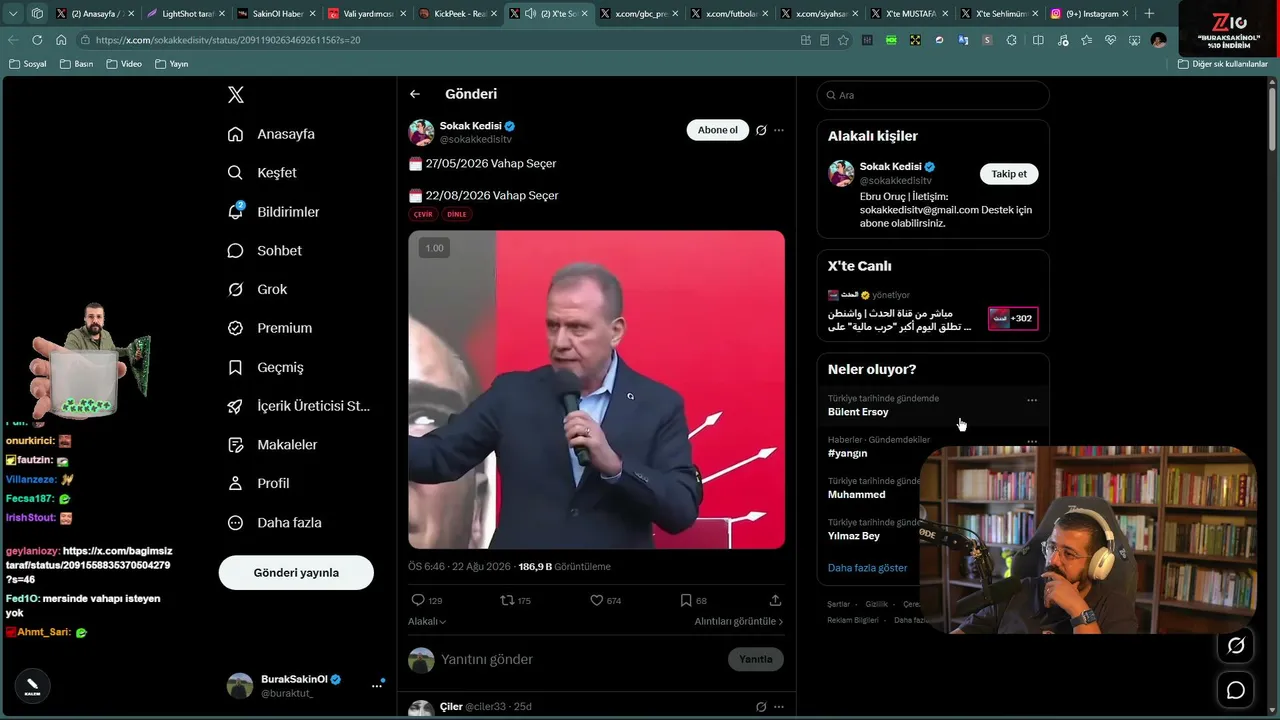Open the Video bookmarks folder
This screenshot has width=1280, height=720.
pos(124,64)
